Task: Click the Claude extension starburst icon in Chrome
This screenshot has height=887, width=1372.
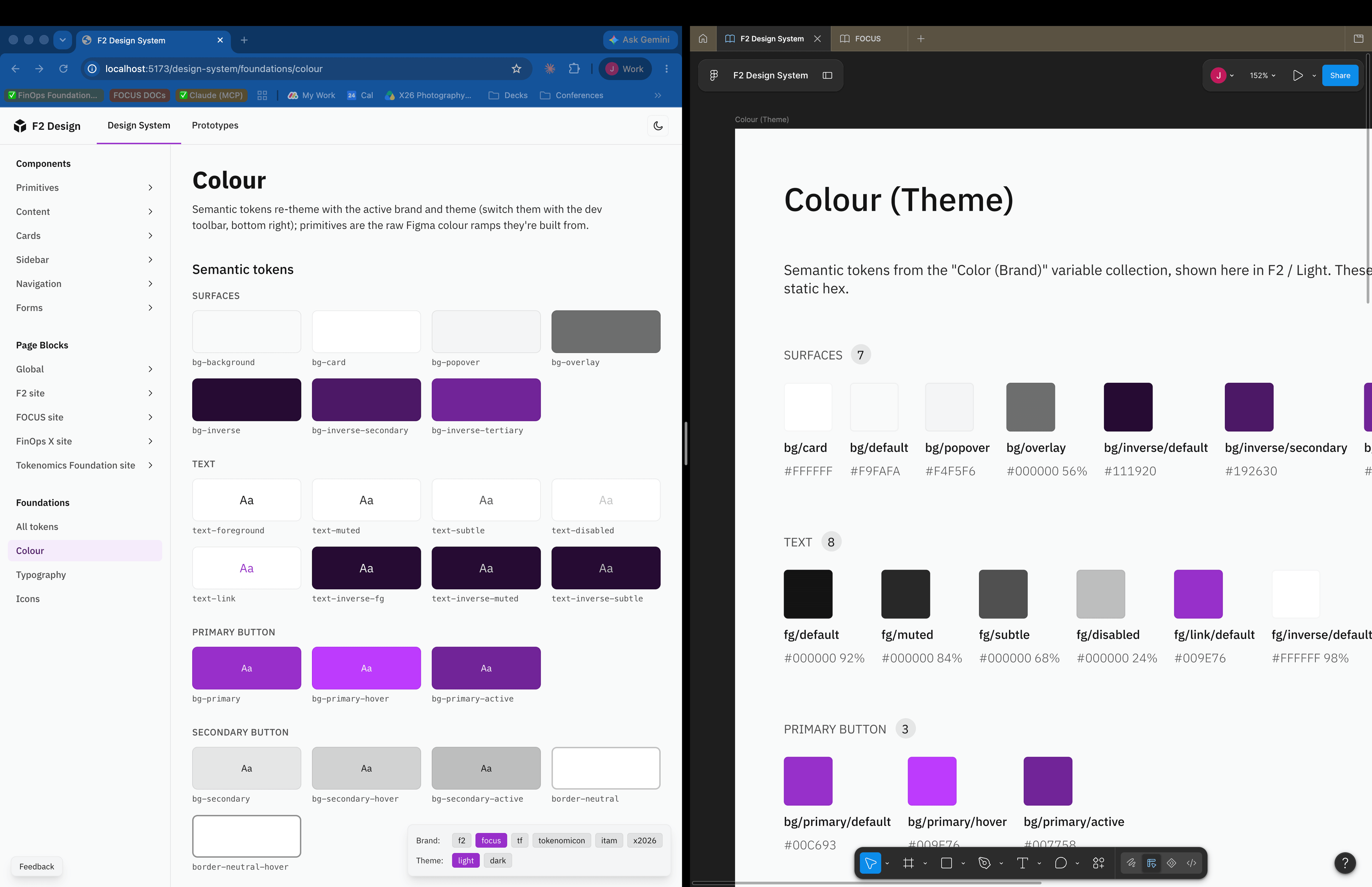Action: click(x=550, y=69)
